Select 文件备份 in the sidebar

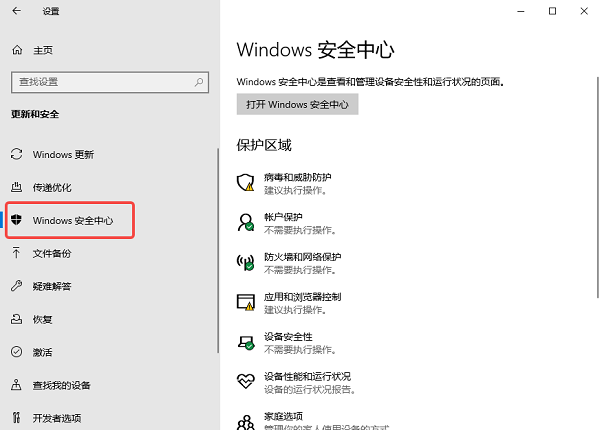52,253
